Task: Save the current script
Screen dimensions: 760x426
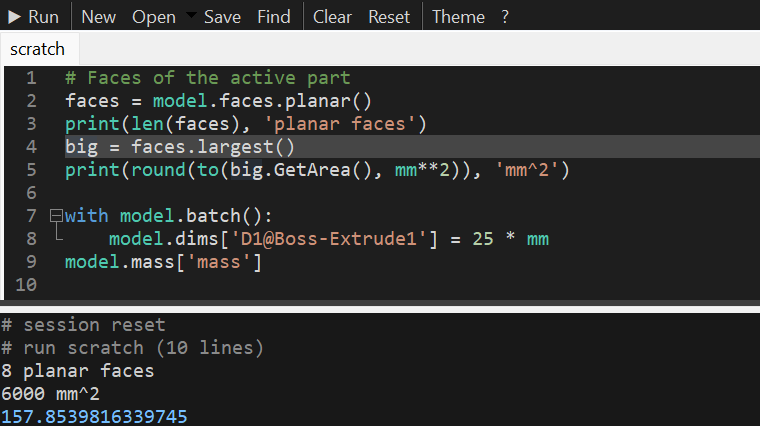Action: [222, 17]
